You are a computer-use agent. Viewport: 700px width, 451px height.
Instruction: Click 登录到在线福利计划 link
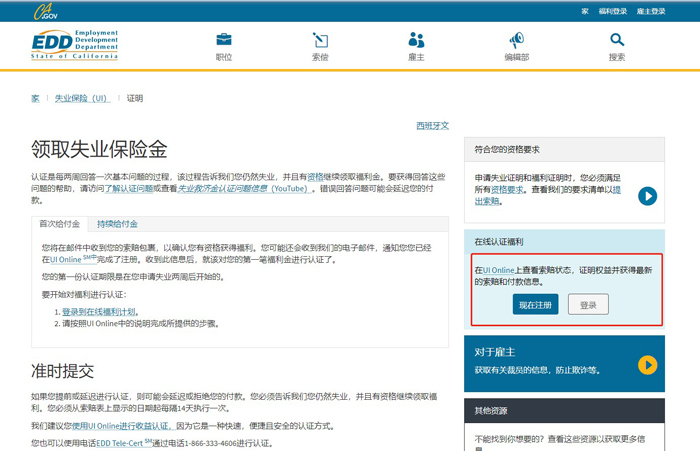(x=99, y=312)
